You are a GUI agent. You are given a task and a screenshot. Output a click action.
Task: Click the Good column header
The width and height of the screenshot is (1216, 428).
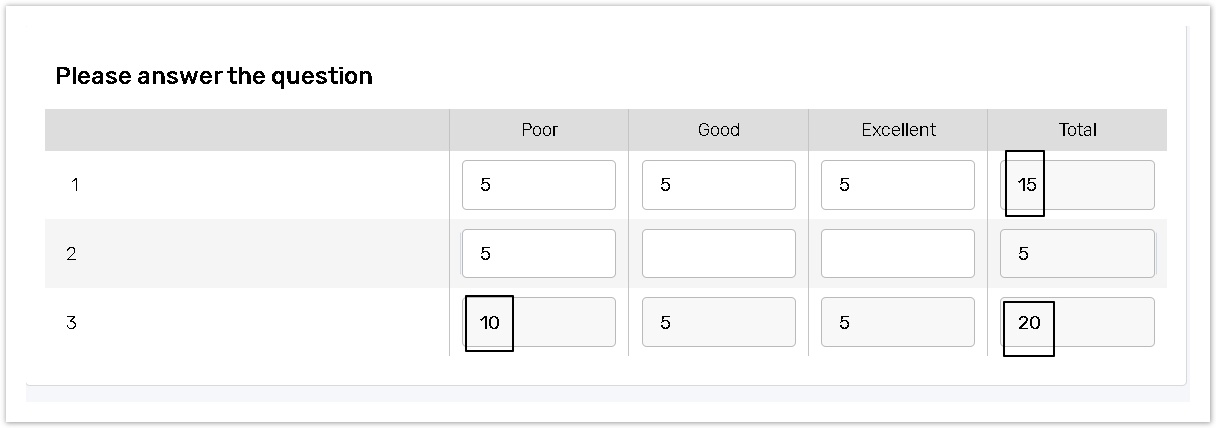718,130
